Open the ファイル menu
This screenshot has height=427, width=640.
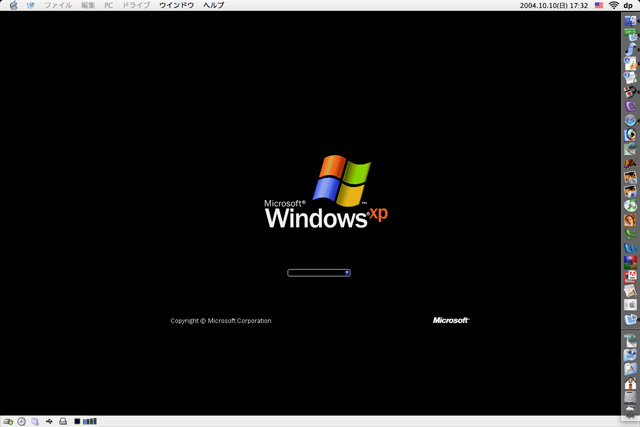pyautogui.click(x=57, y=5)
